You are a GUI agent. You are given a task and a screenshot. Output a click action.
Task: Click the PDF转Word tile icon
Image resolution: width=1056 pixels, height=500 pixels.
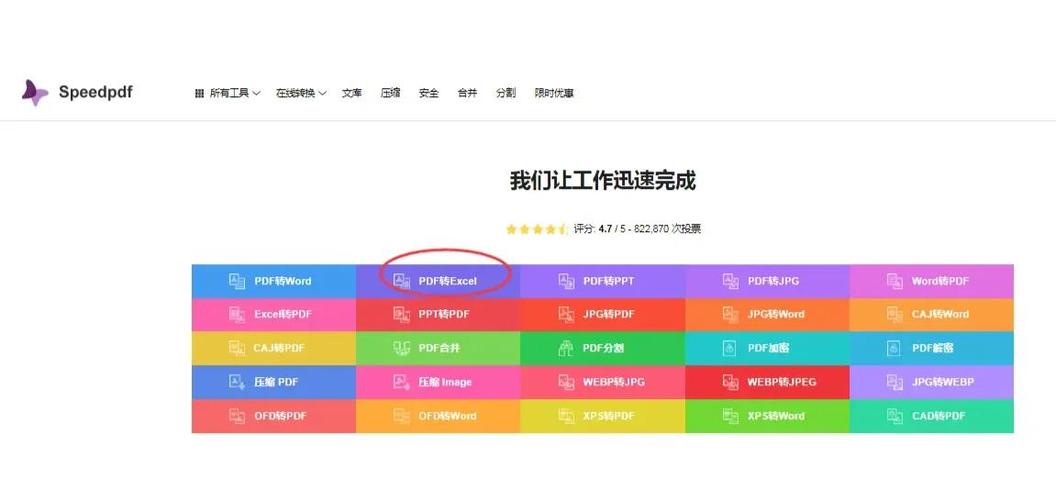tap(237, 281)
